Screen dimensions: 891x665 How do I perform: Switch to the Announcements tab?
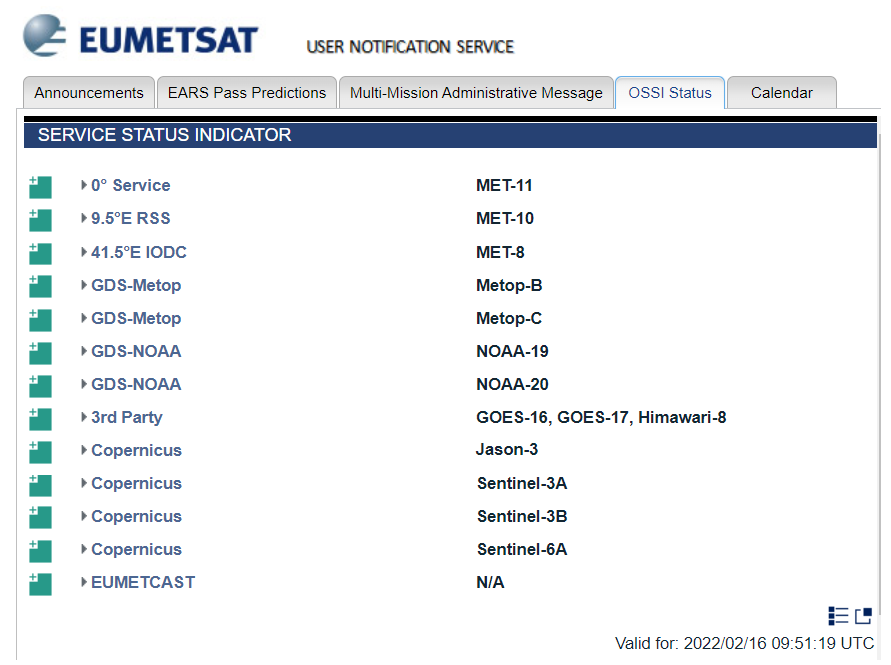point(89,93)
